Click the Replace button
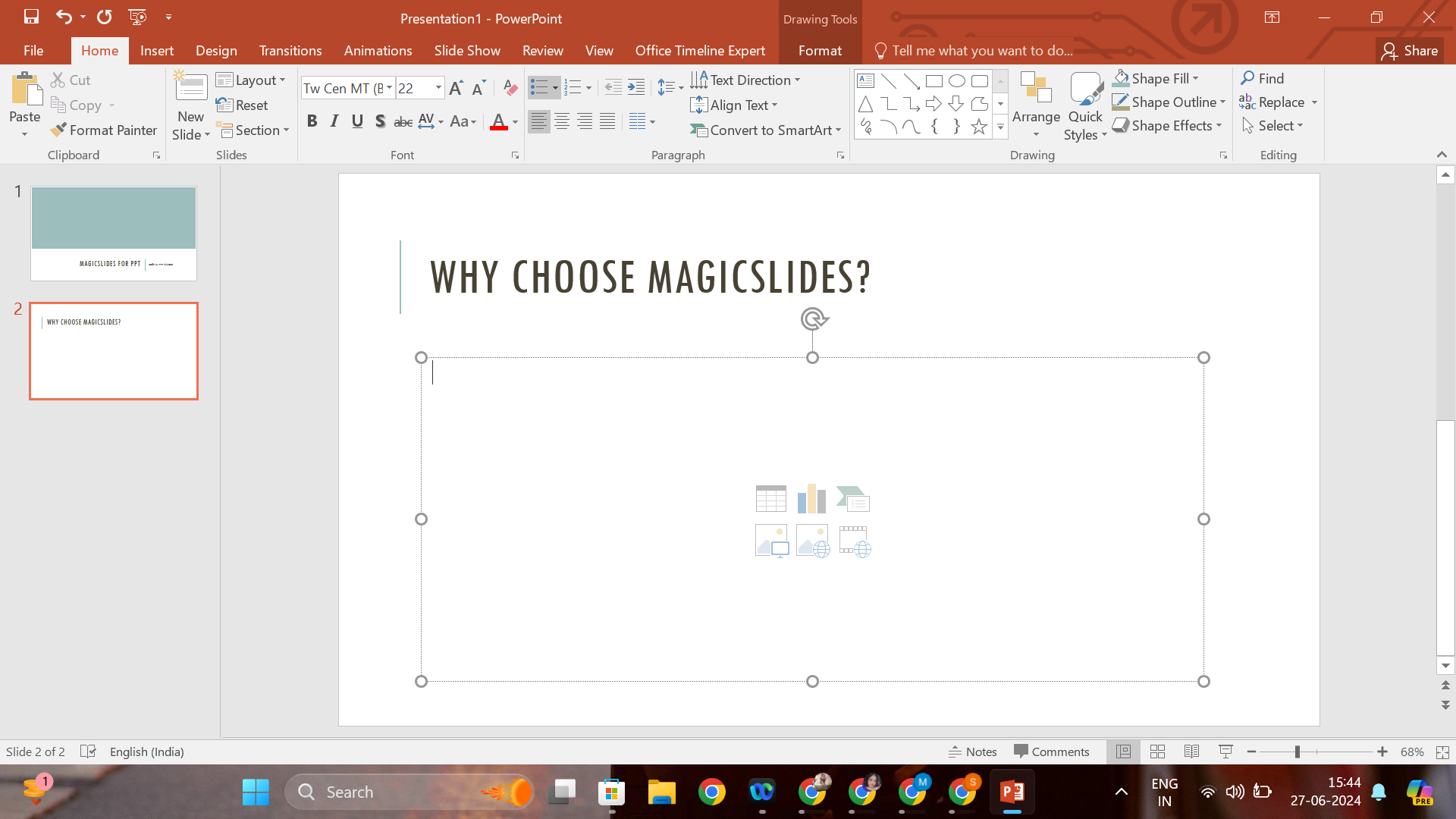 click(x=1281, y=102)
